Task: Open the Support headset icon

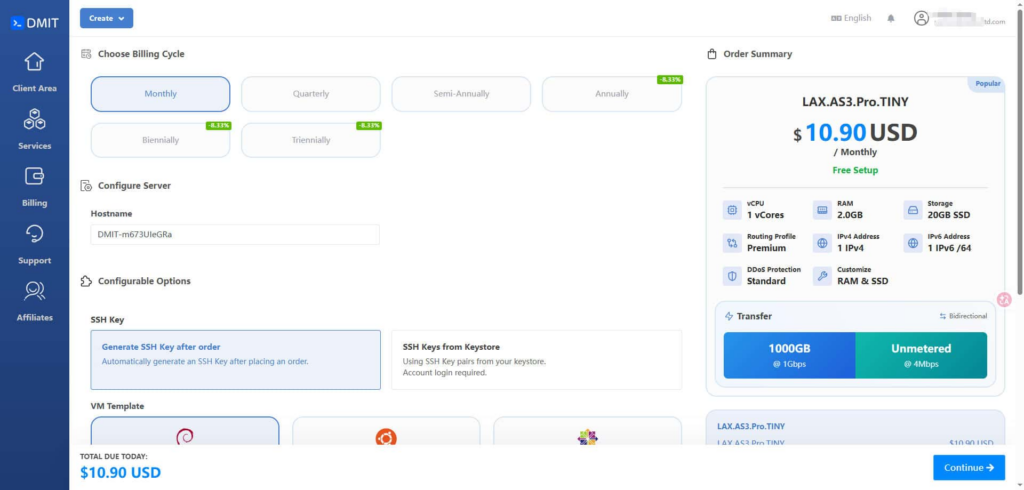Action: (34, 233)
